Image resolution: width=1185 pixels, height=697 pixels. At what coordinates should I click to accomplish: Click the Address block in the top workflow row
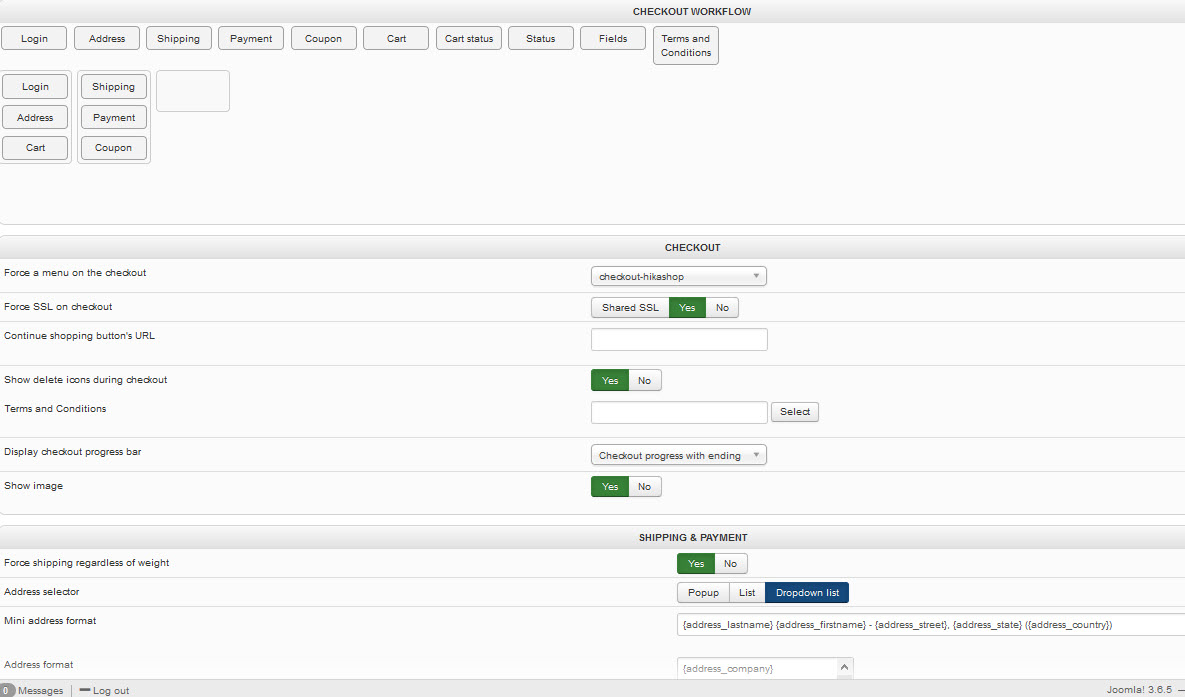coord(107,39)
